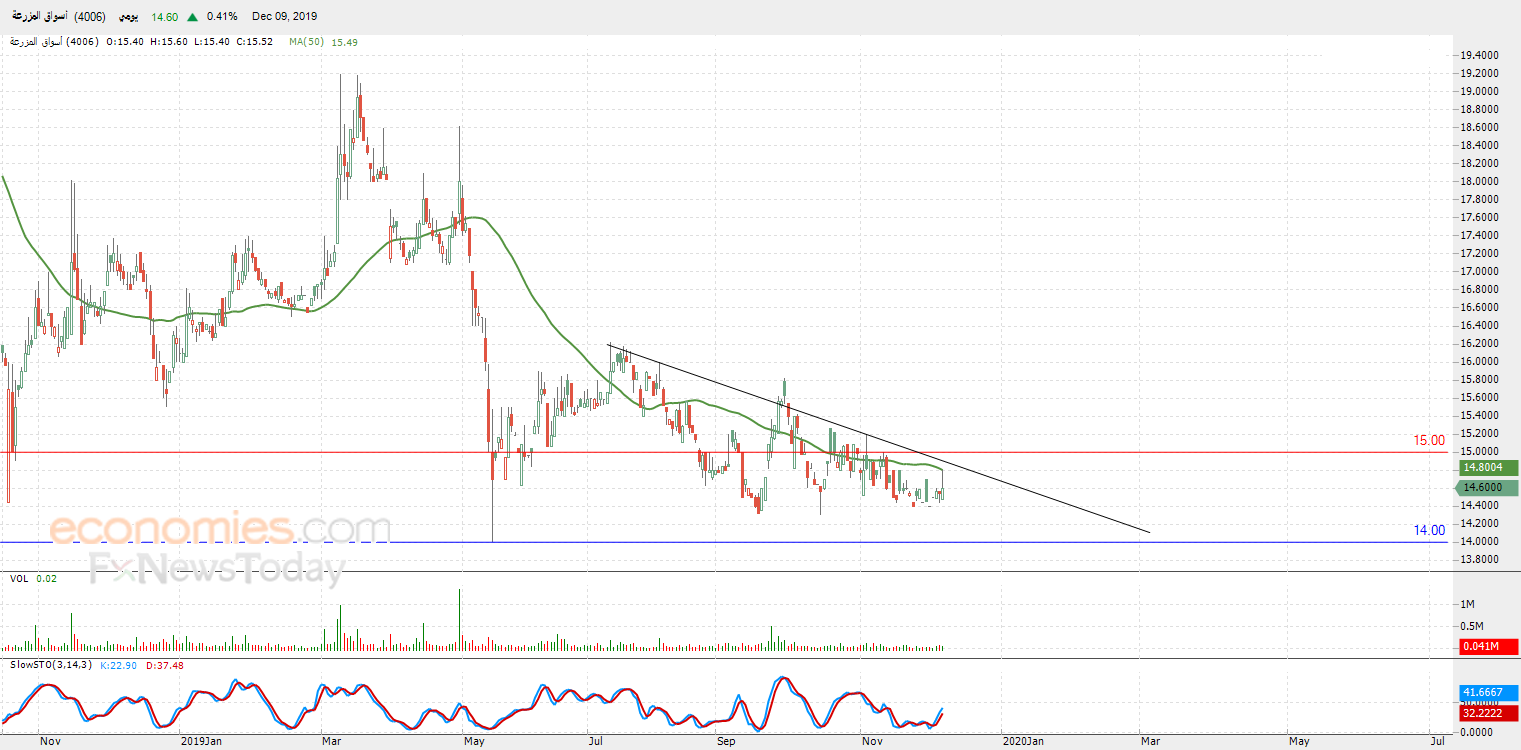Screen dimensions: 1521x750
Task: Click the red 15.00 resistance level label
Action: click(x=1429, y=440)
